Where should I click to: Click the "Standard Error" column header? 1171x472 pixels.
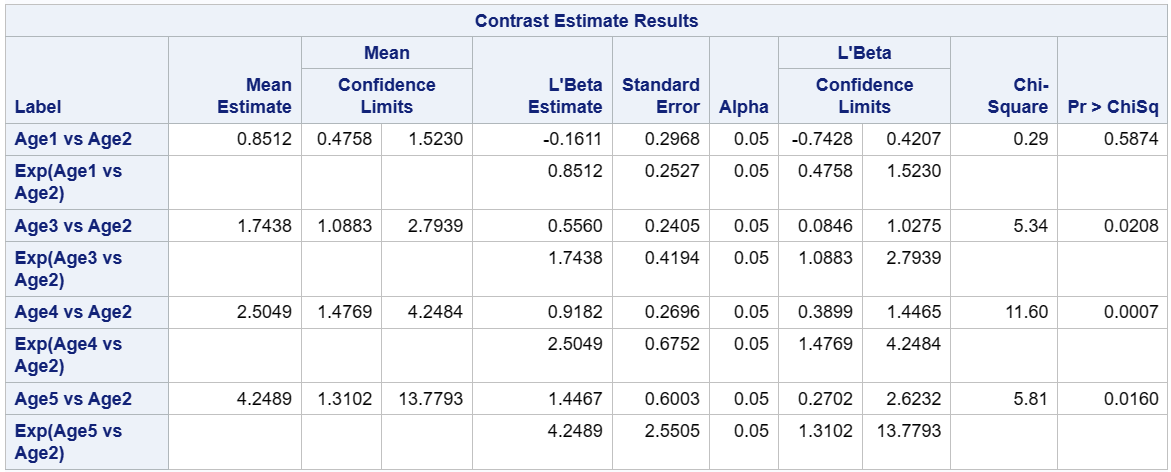pyautogui.click(x=661, y=96)
